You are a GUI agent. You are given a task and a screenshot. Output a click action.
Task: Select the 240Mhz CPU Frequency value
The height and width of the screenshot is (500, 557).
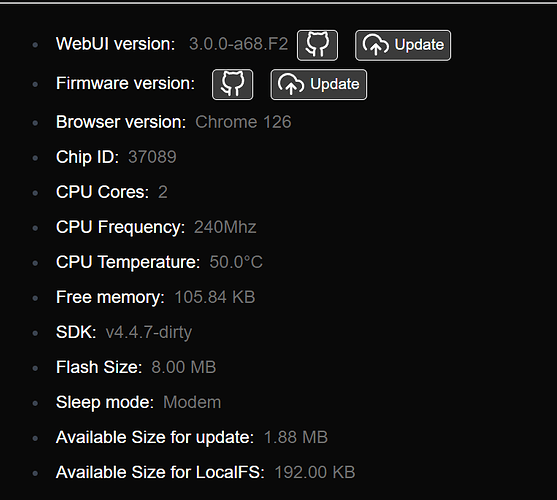click(x=225, y=227)
